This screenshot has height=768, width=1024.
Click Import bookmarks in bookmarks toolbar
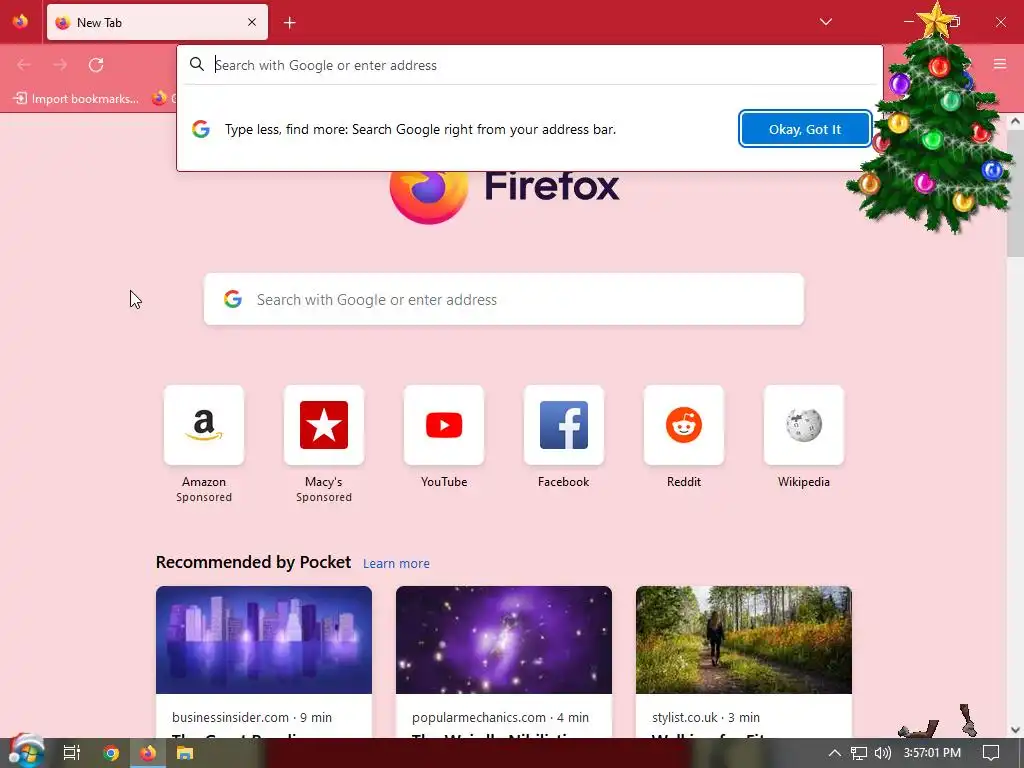[76, 99]
